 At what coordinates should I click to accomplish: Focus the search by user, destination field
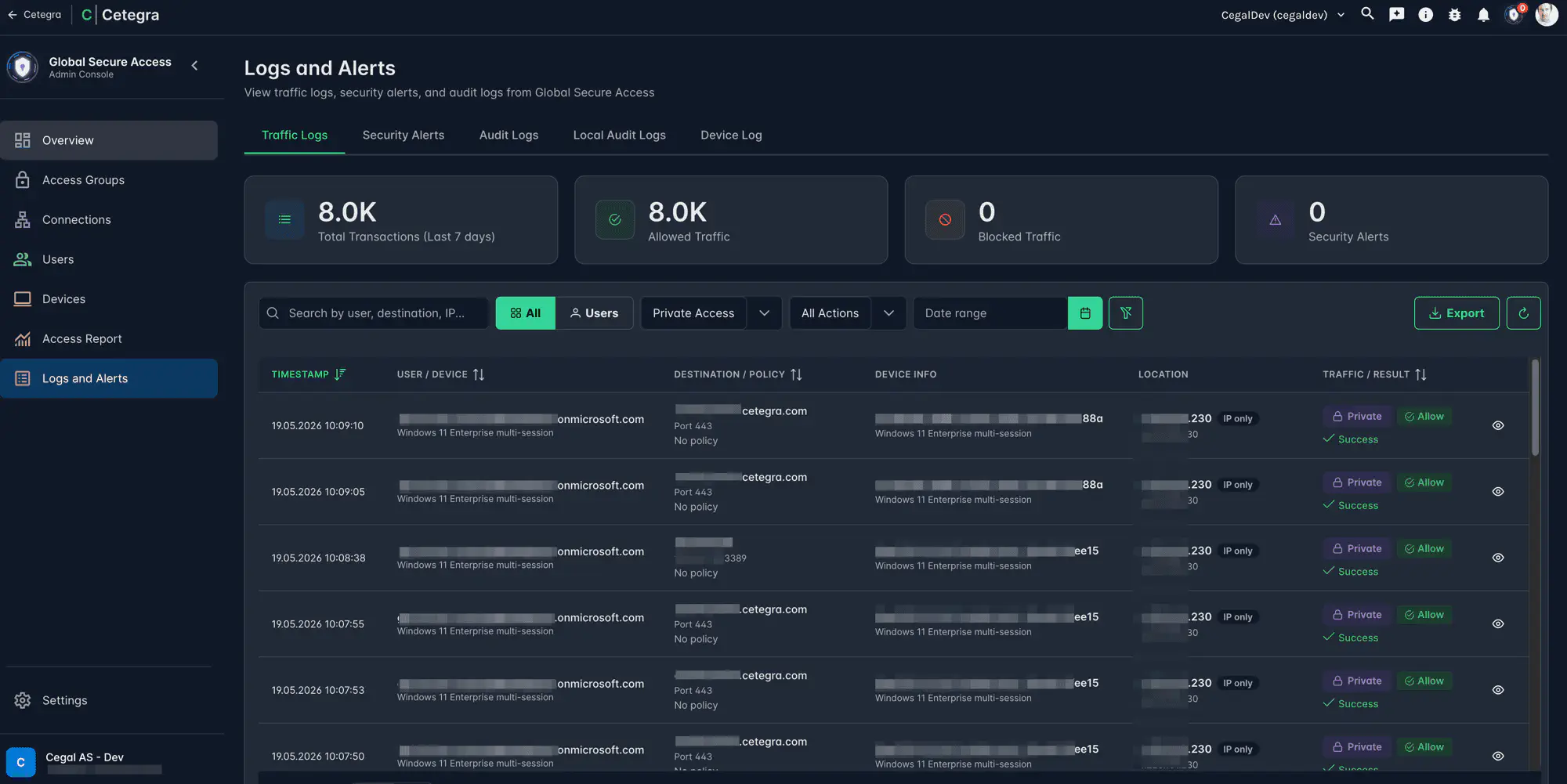(x=374, y=313)
